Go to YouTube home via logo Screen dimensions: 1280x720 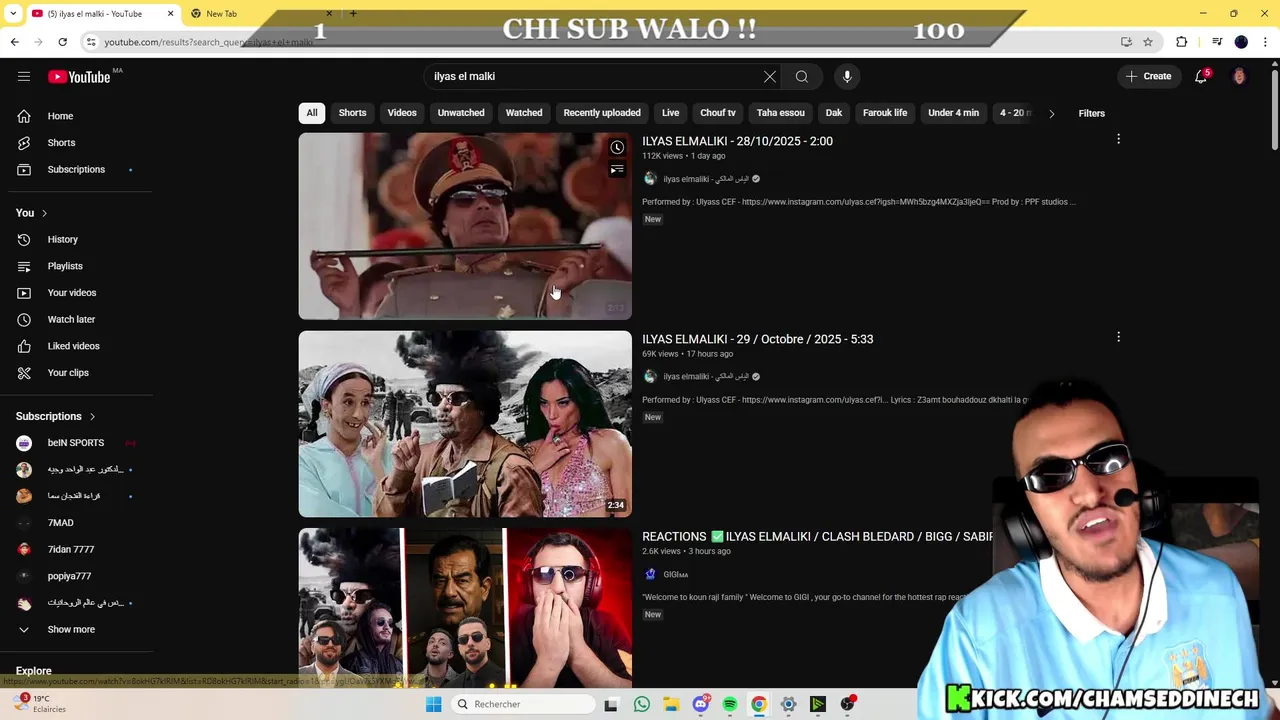[x=79, y=77]
